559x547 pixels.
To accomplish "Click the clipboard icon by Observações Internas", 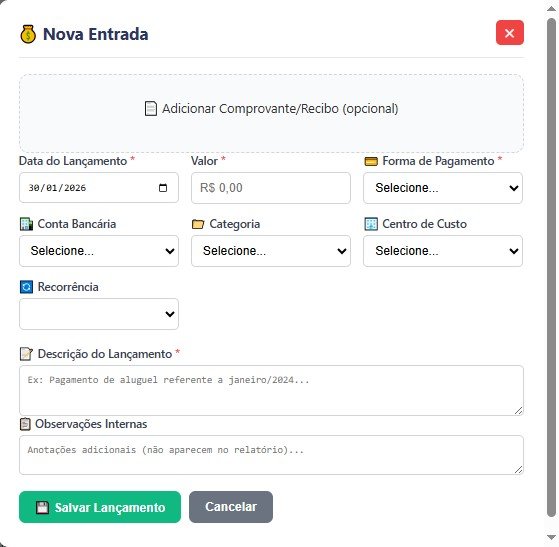I will click(x=25, y=424).
